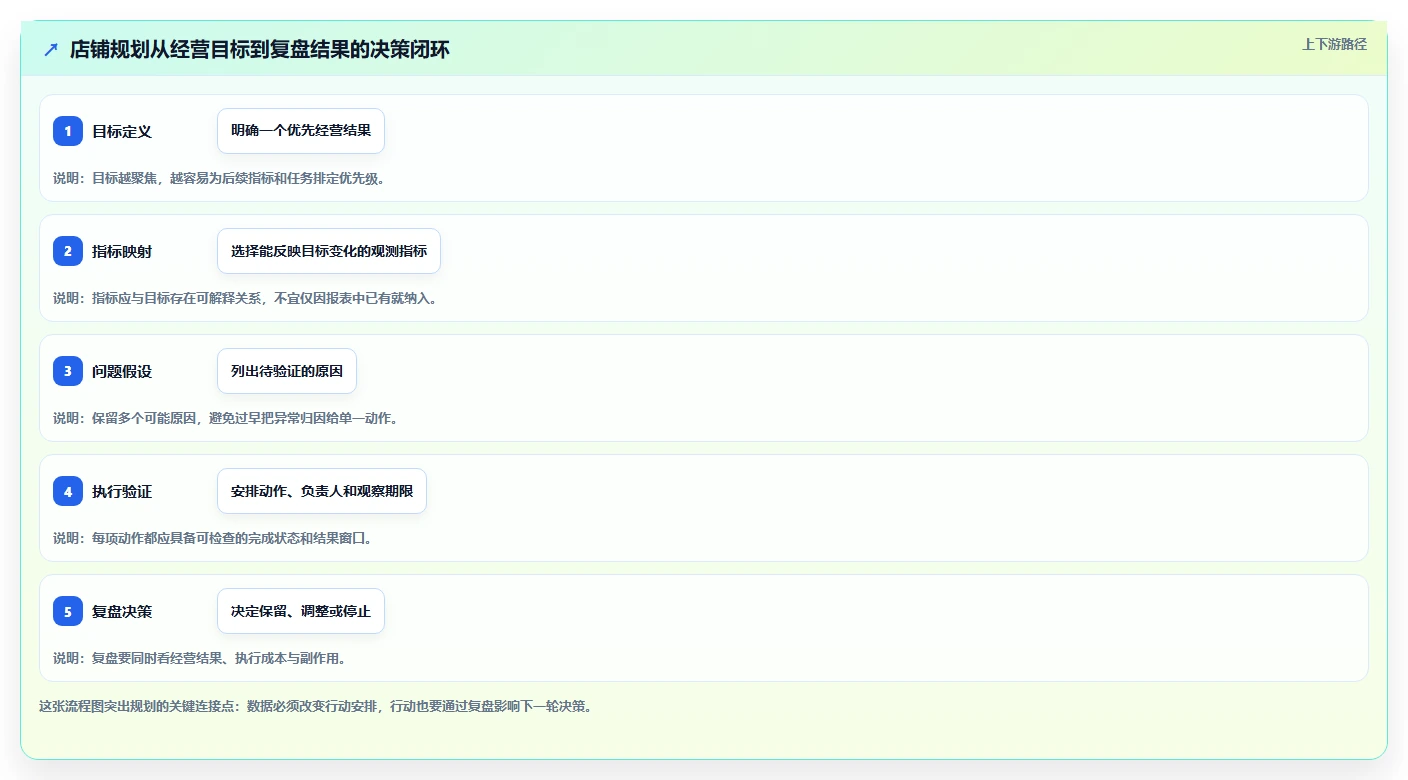Screen dimensions: 1408x780
Task: Select the step 5 number badge
Action: [x=68, y=611]
